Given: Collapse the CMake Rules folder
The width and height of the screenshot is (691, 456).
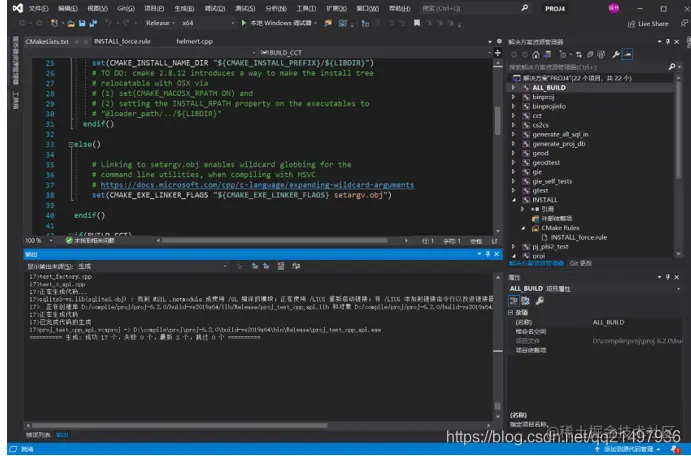Looking at the screenshot, I should (x=523, y=228).
